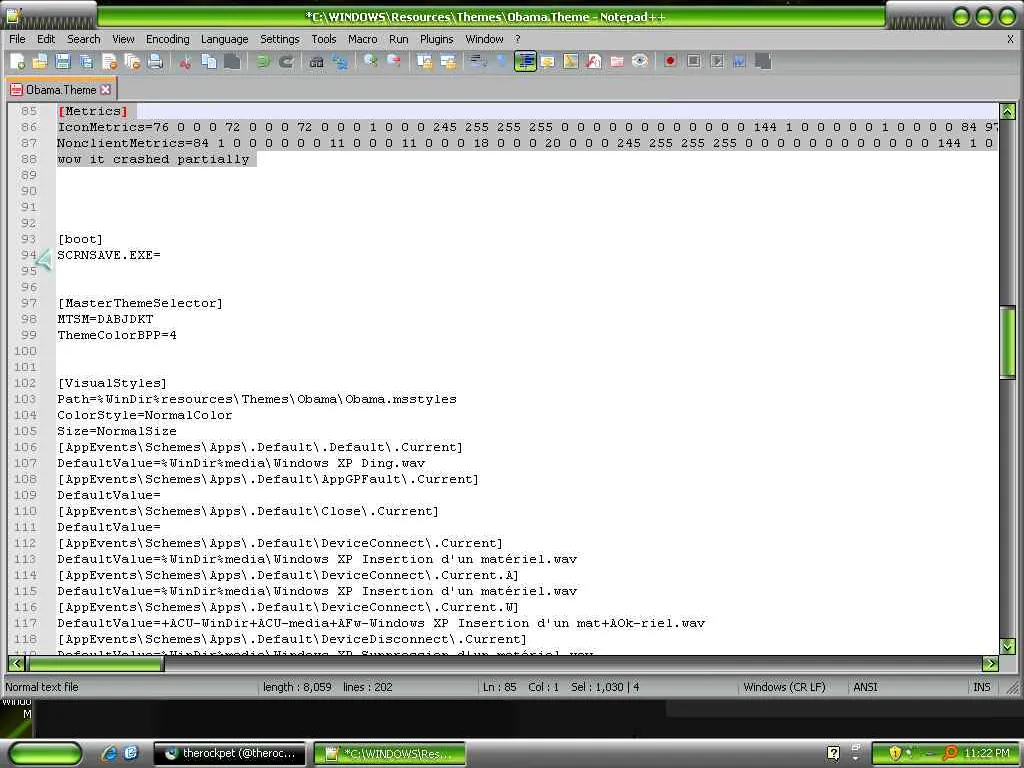Open the Tools menu

tap(323, 39)
